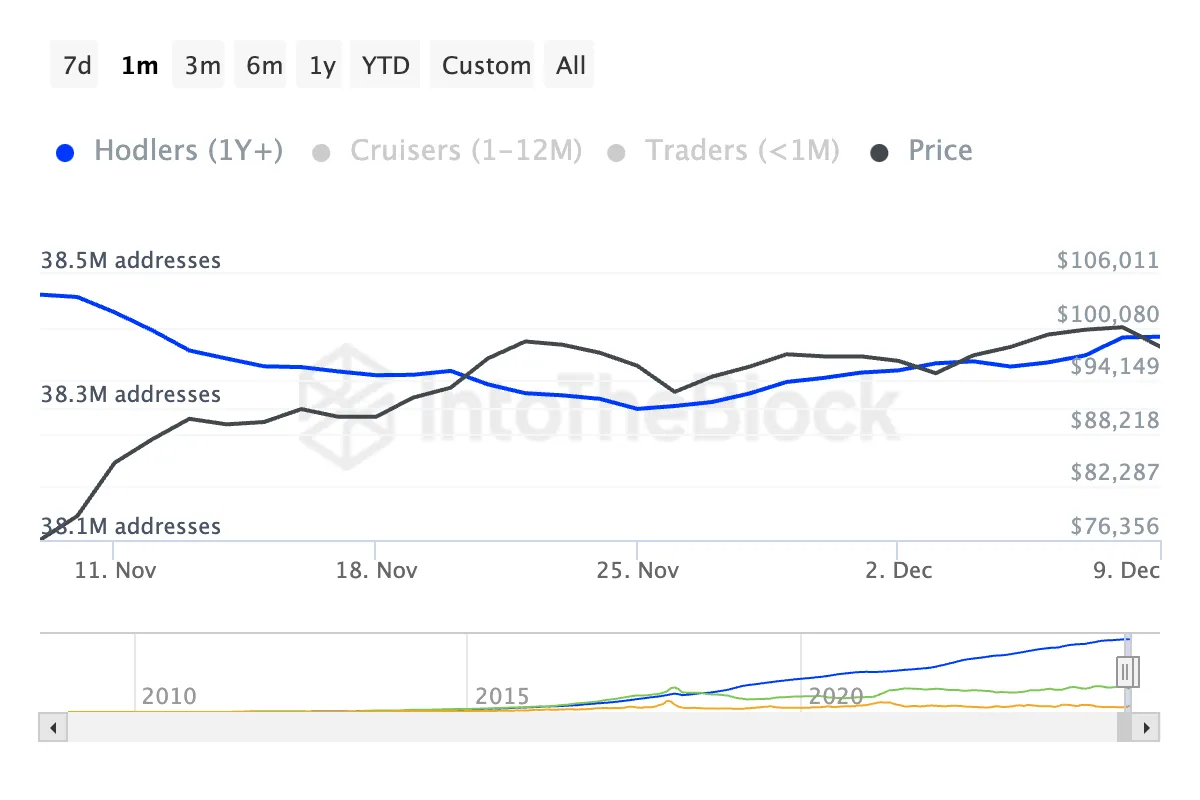Click the gray Traders legend dot

tap(617, 153)
